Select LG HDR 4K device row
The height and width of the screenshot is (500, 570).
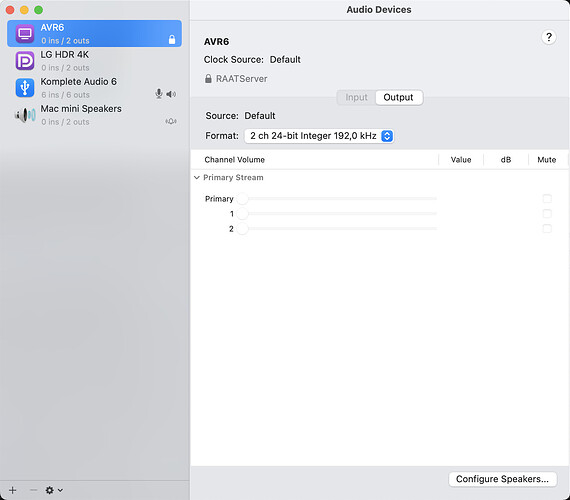point(95,61)
